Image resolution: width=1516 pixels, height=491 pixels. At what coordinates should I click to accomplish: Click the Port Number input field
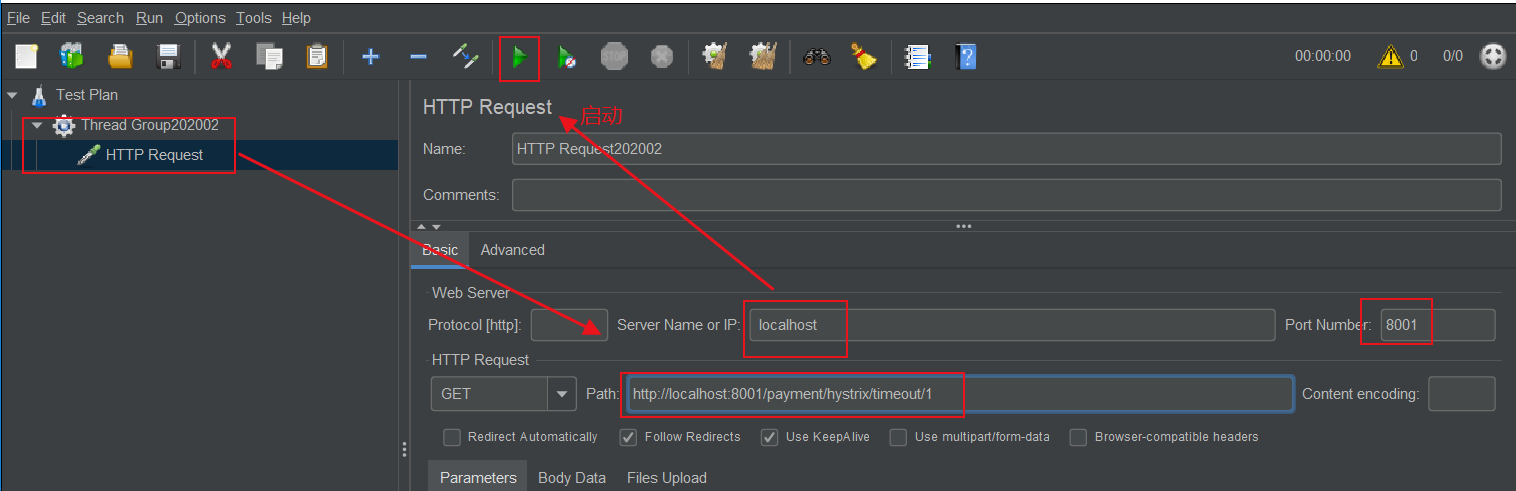[x=1437, y=325]
